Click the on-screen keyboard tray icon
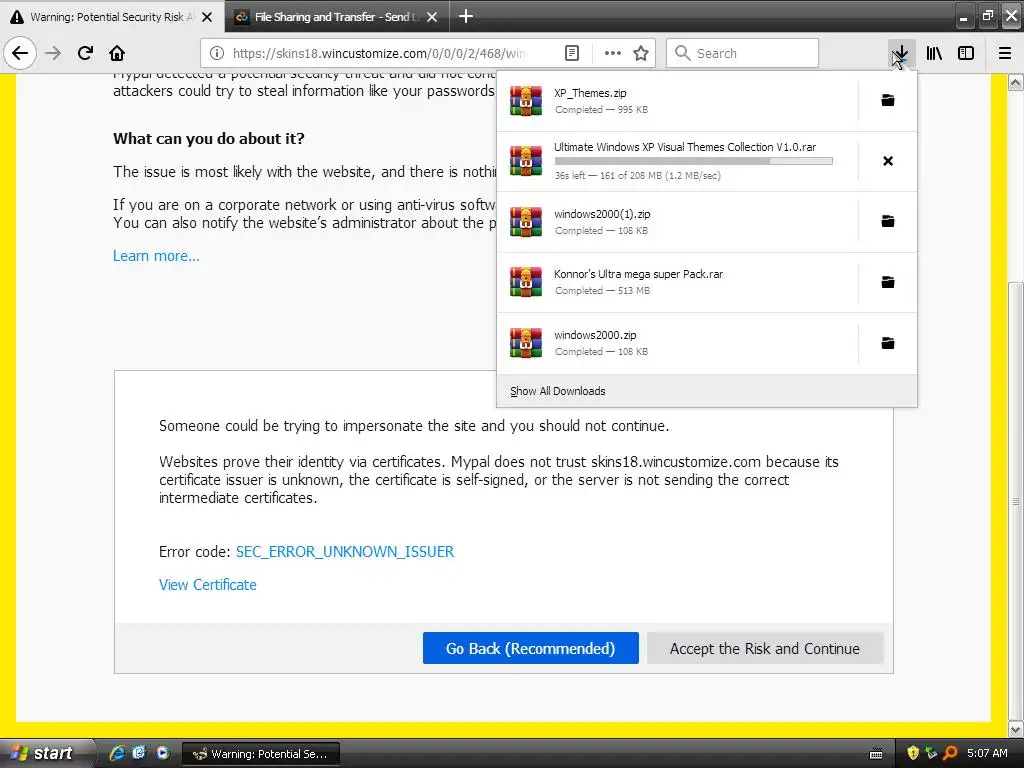 coord(876,754)
